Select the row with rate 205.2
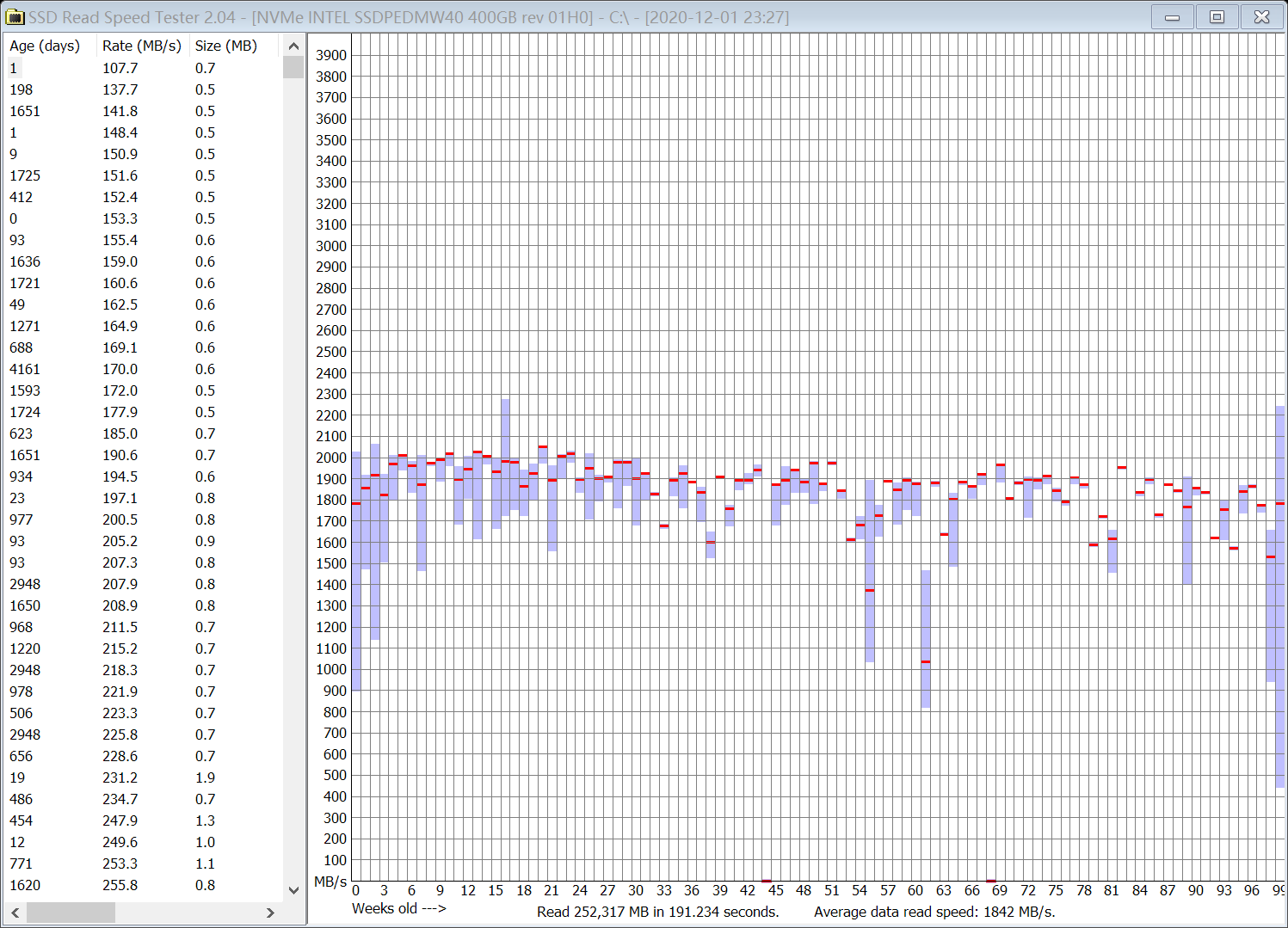This screenshot has width=1288, height=928. (144, 541)
